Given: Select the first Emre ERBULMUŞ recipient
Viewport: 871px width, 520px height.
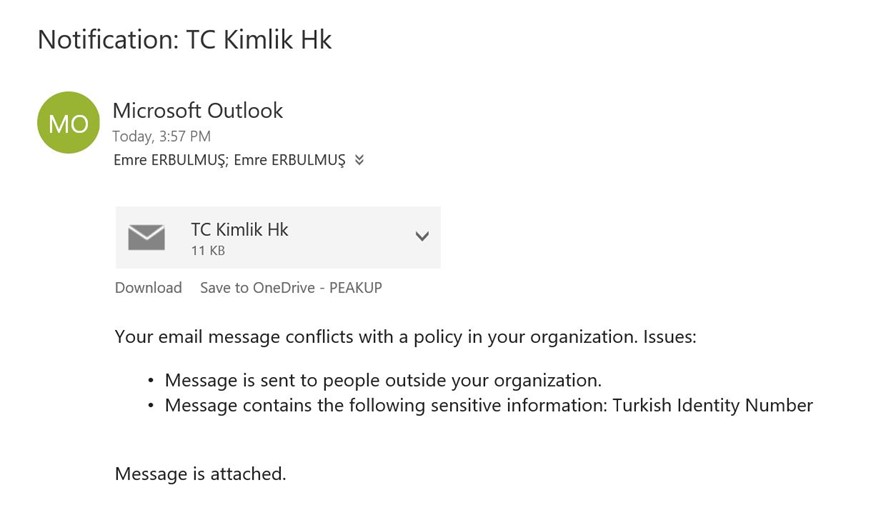Looking at the screenshot, I should click(x=171, y=160).
